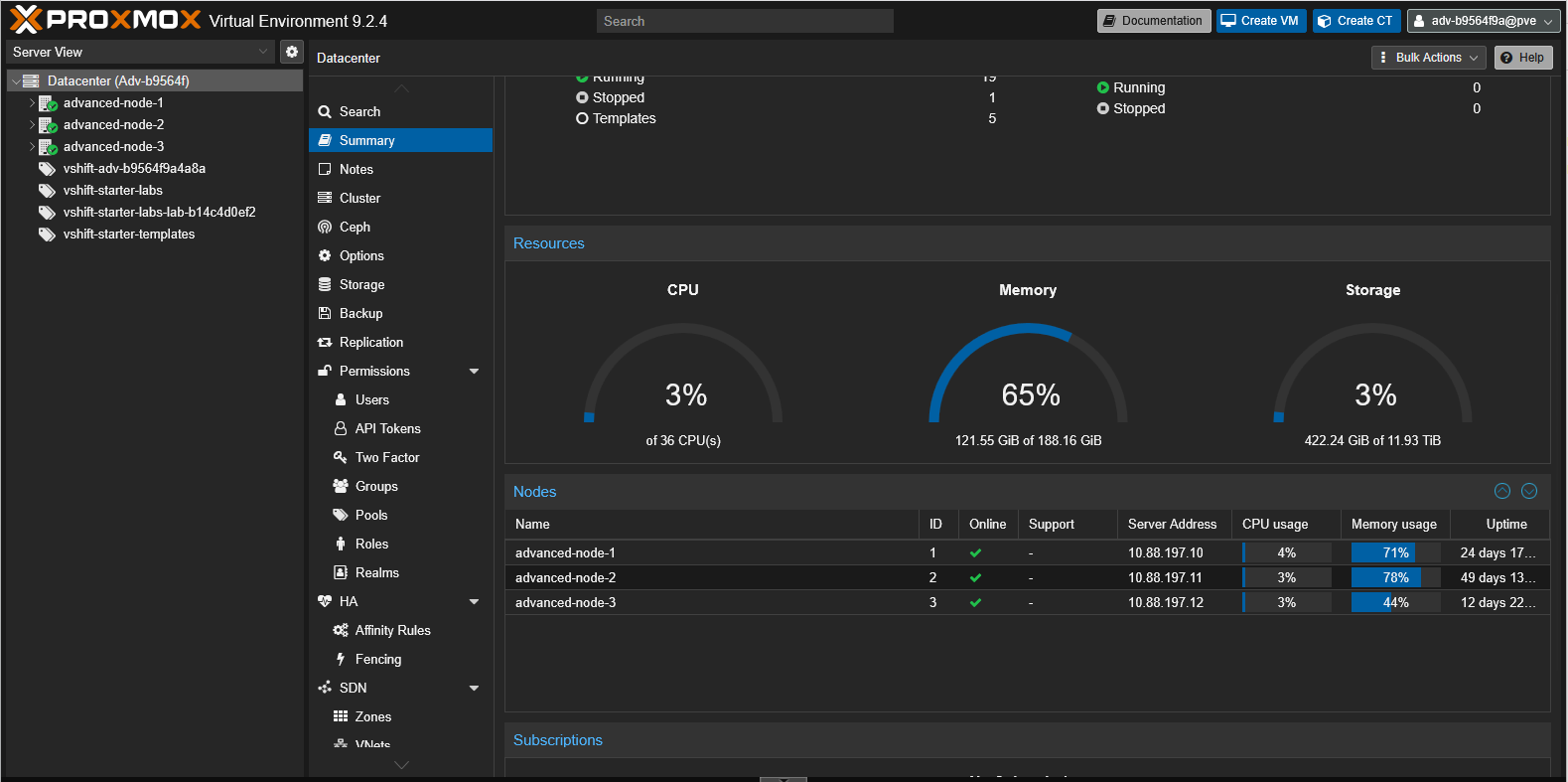Expand the advanced-node-2 tree node
The width and height of the screenshot is (1568, 782).
32,125
